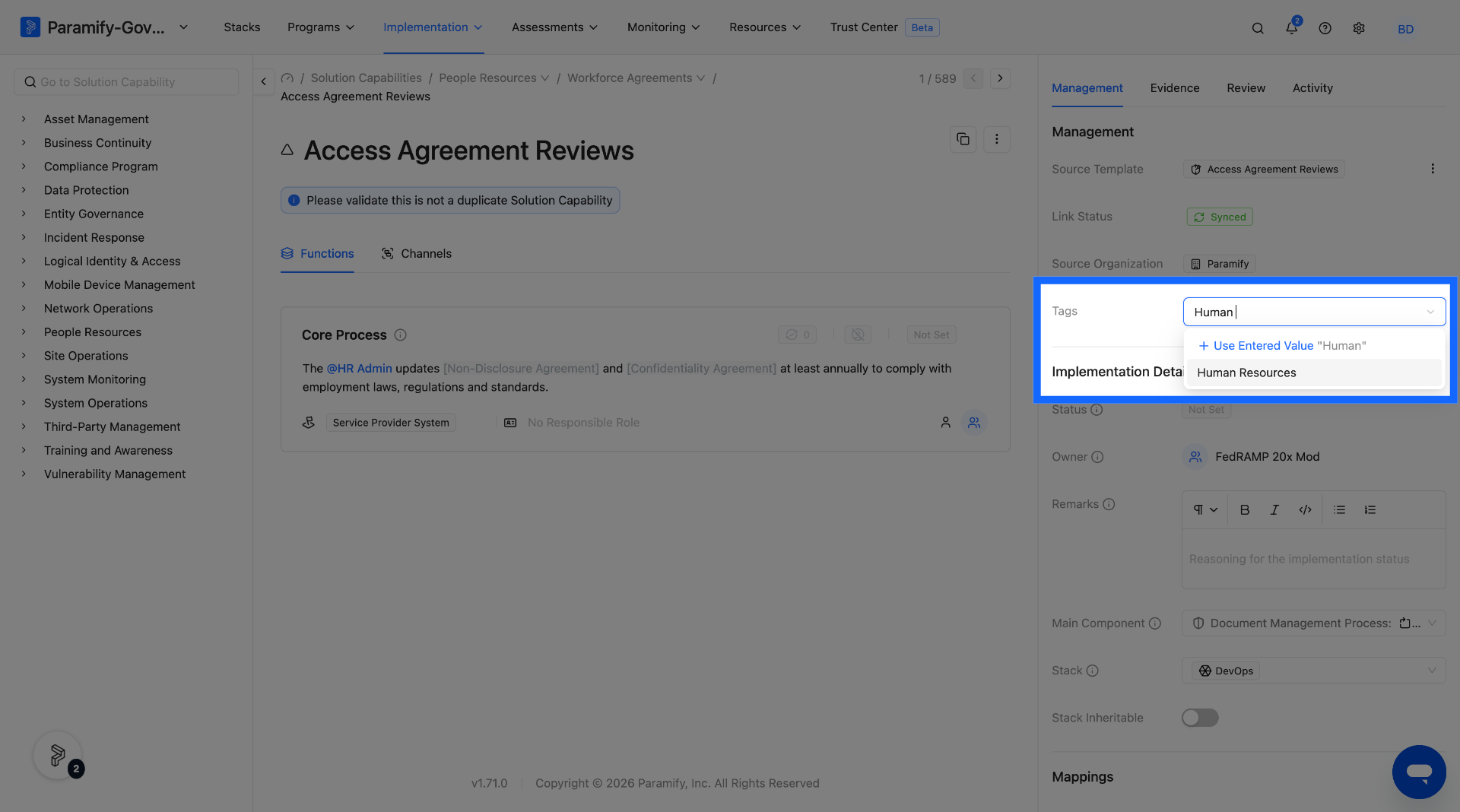Image resolution: width=1460 pixels, height=812 pixels.
Task: Open the Stacks menu
Action: click(x=242, y=27)
